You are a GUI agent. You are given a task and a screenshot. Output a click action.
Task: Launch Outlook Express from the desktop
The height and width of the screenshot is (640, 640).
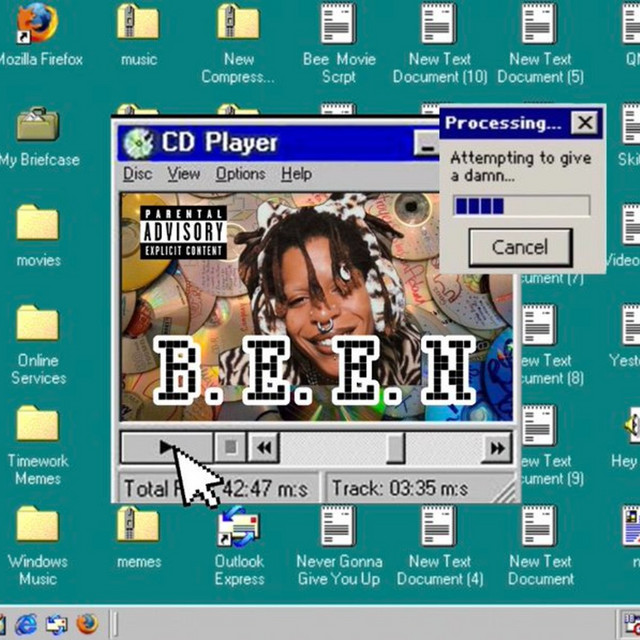pyautogui.click(x=238, y=527)
